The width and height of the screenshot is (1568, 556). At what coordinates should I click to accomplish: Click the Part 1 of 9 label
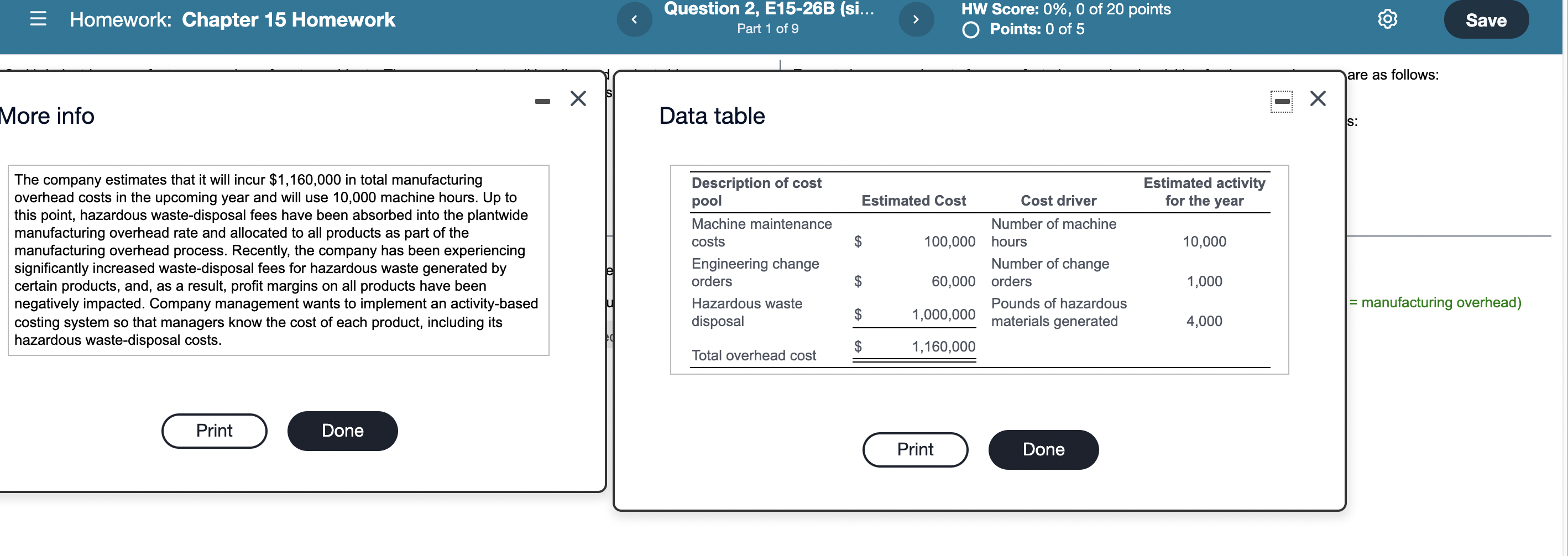click(x=767, y=29)
